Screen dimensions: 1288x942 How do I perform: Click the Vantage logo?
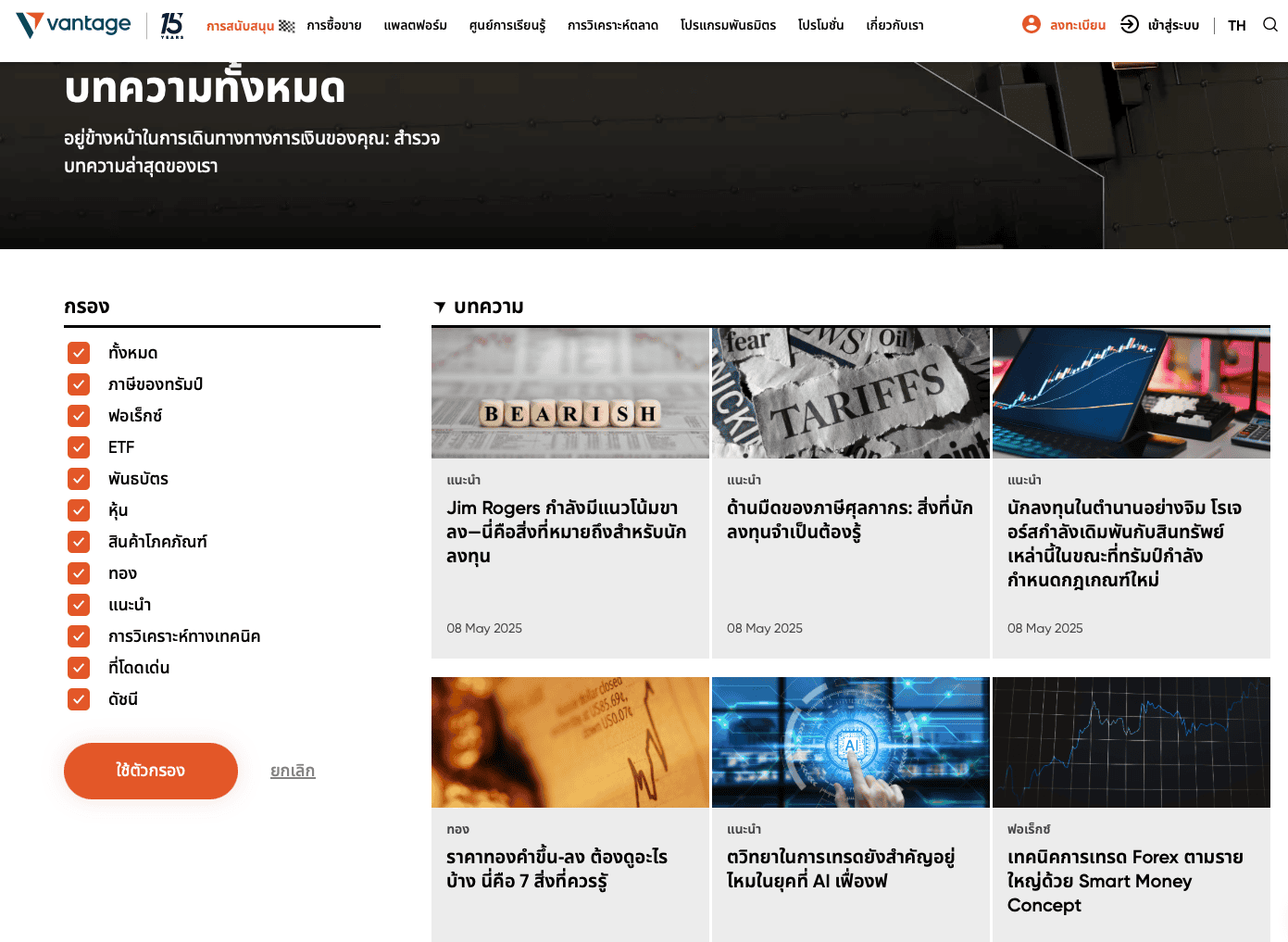(x=74, y=25)
